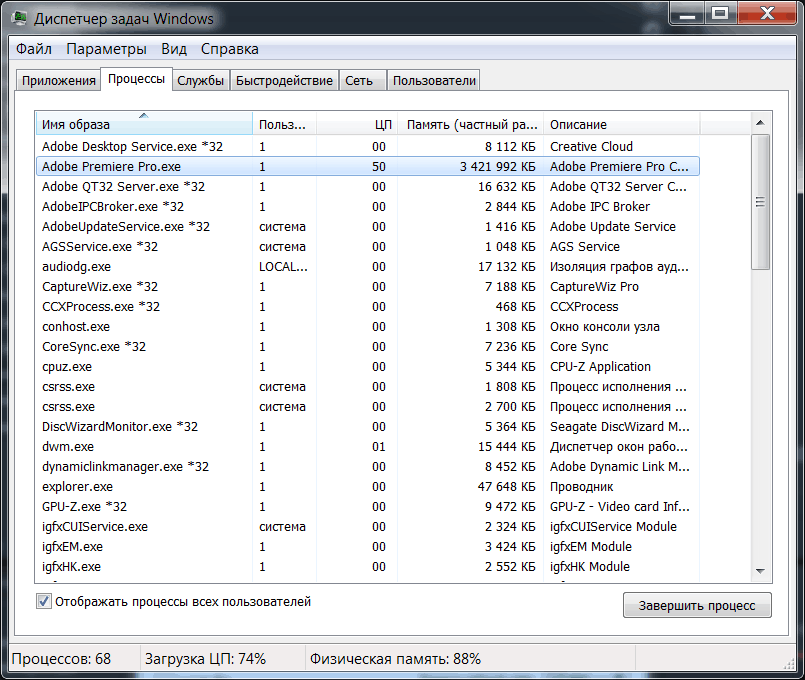This screenshot has height=680, width=805.
Task: Select the igfxEM.exe process
Action: [x=368, y=547]
